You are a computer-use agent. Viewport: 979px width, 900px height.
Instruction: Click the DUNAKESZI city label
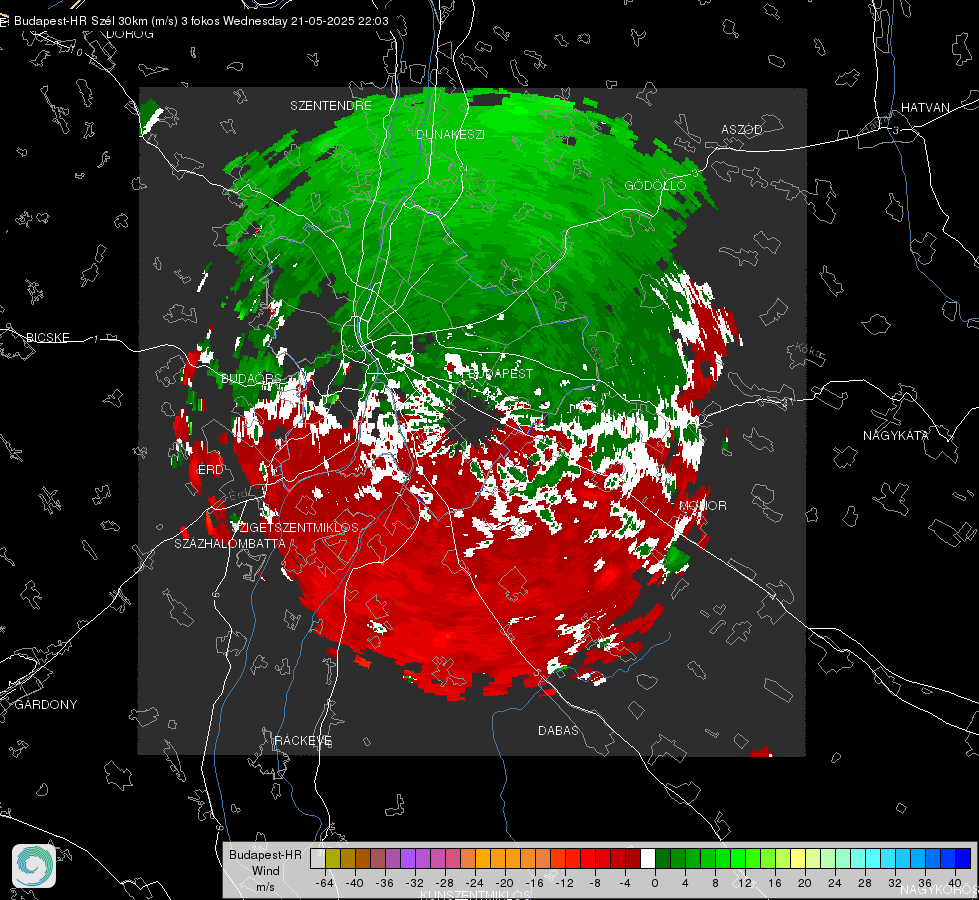tap(450, 134)
